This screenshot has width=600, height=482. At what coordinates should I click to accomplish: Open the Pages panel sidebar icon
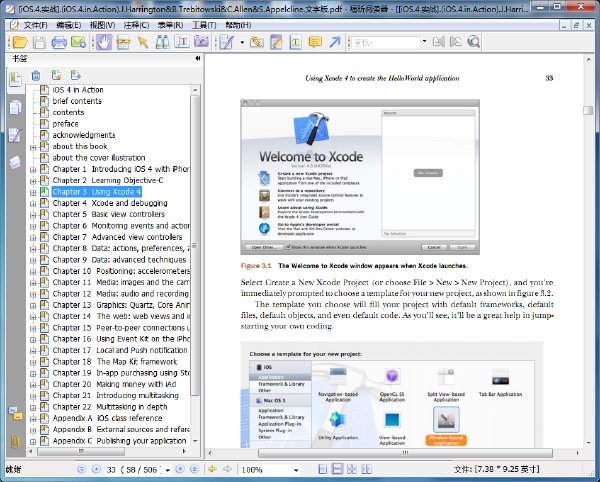(15, 108)
